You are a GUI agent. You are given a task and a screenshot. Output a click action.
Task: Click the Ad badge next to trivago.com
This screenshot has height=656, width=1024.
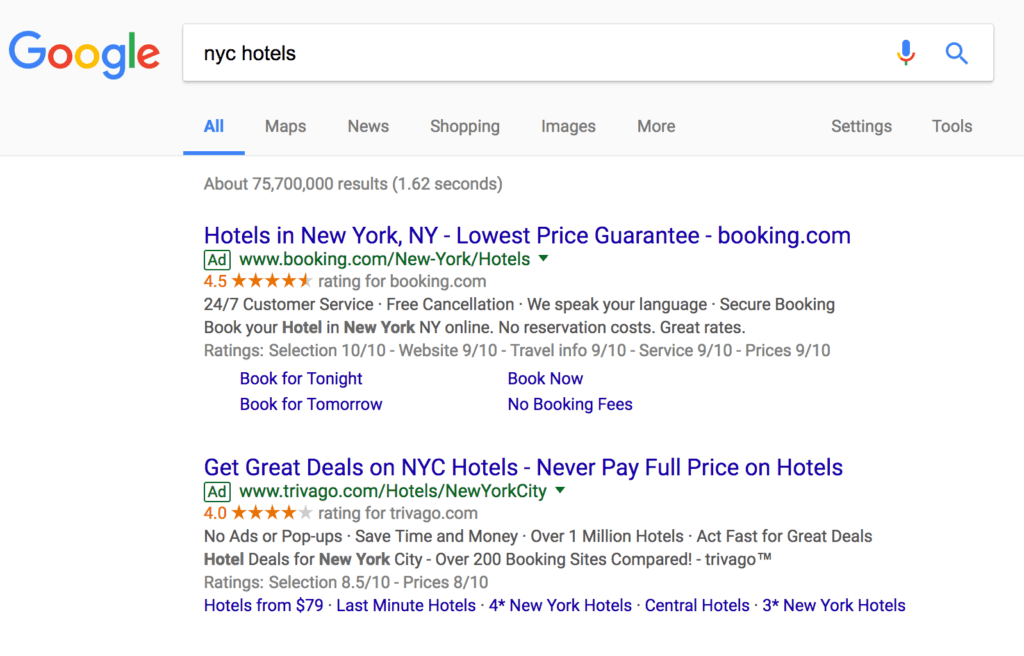217,491
